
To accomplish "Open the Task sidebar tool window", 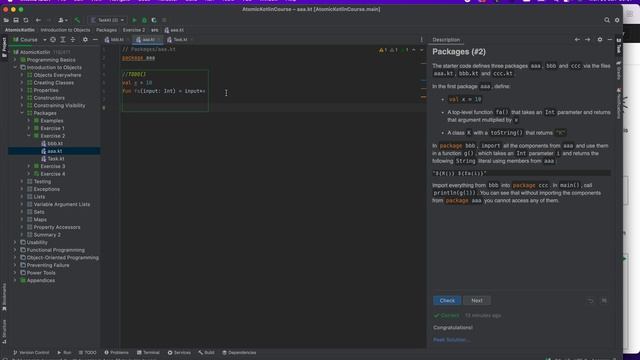I will (x=619, y=46).
